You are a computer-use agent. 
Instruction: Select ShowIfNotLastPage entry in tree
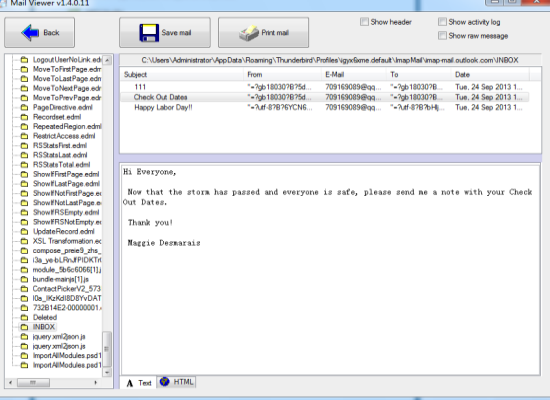click(67, 203)
